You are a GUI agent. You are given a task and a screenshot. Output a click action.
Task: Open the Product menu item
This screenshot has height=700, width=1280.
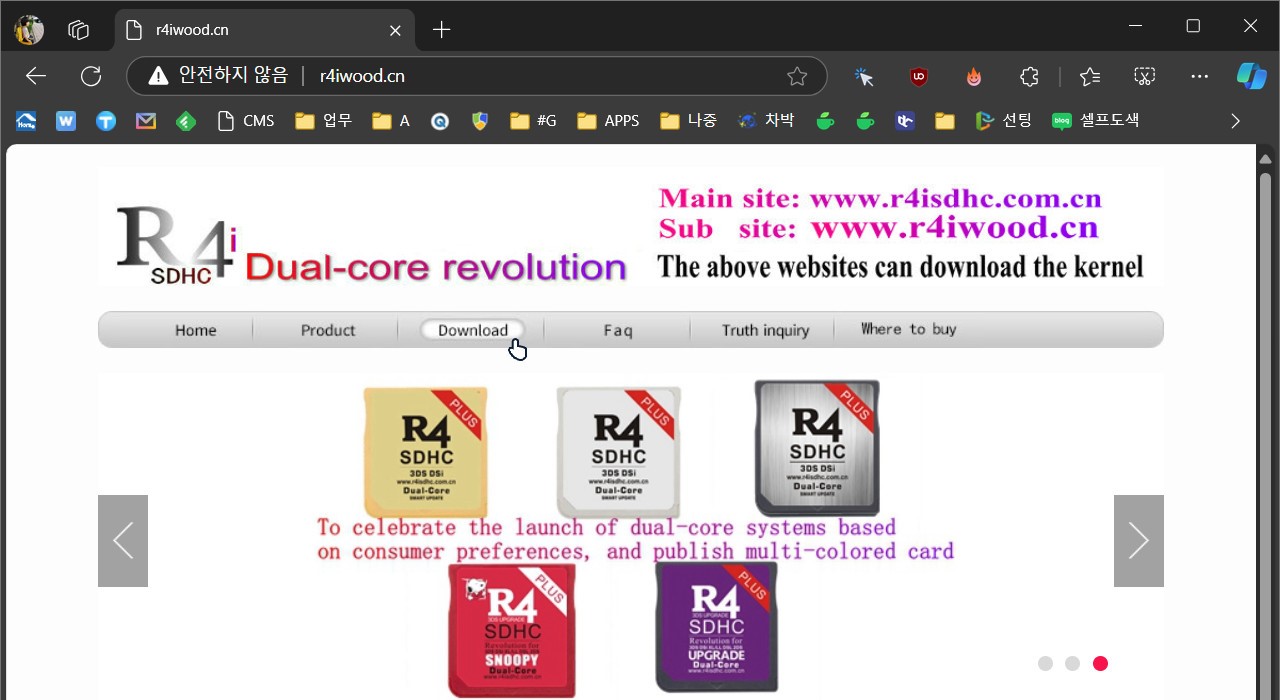pos(328,330)
